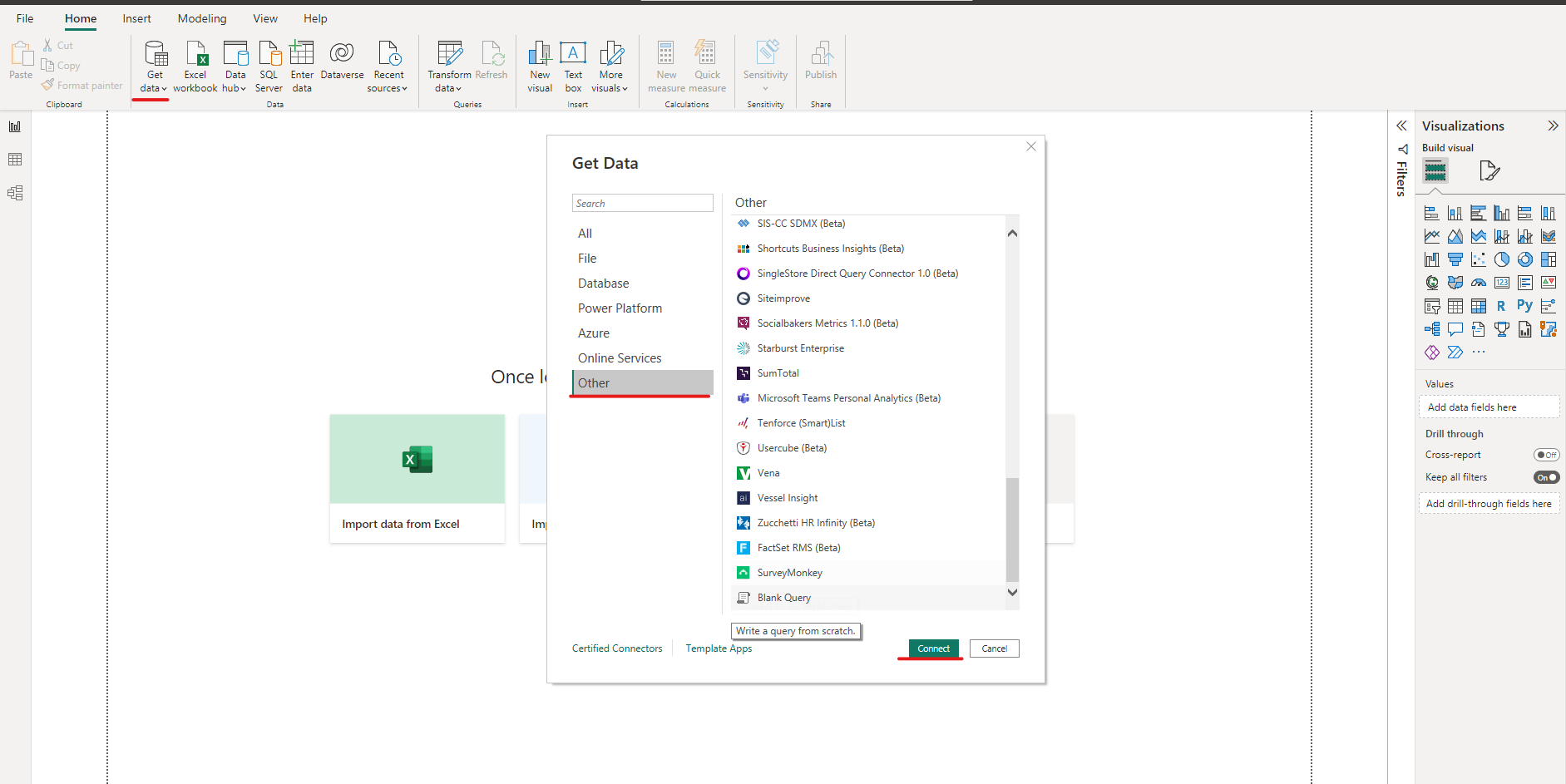Screen dimensions: 1566x784
Task: Add a New visual from ribbon
Action: click(540, 67)
